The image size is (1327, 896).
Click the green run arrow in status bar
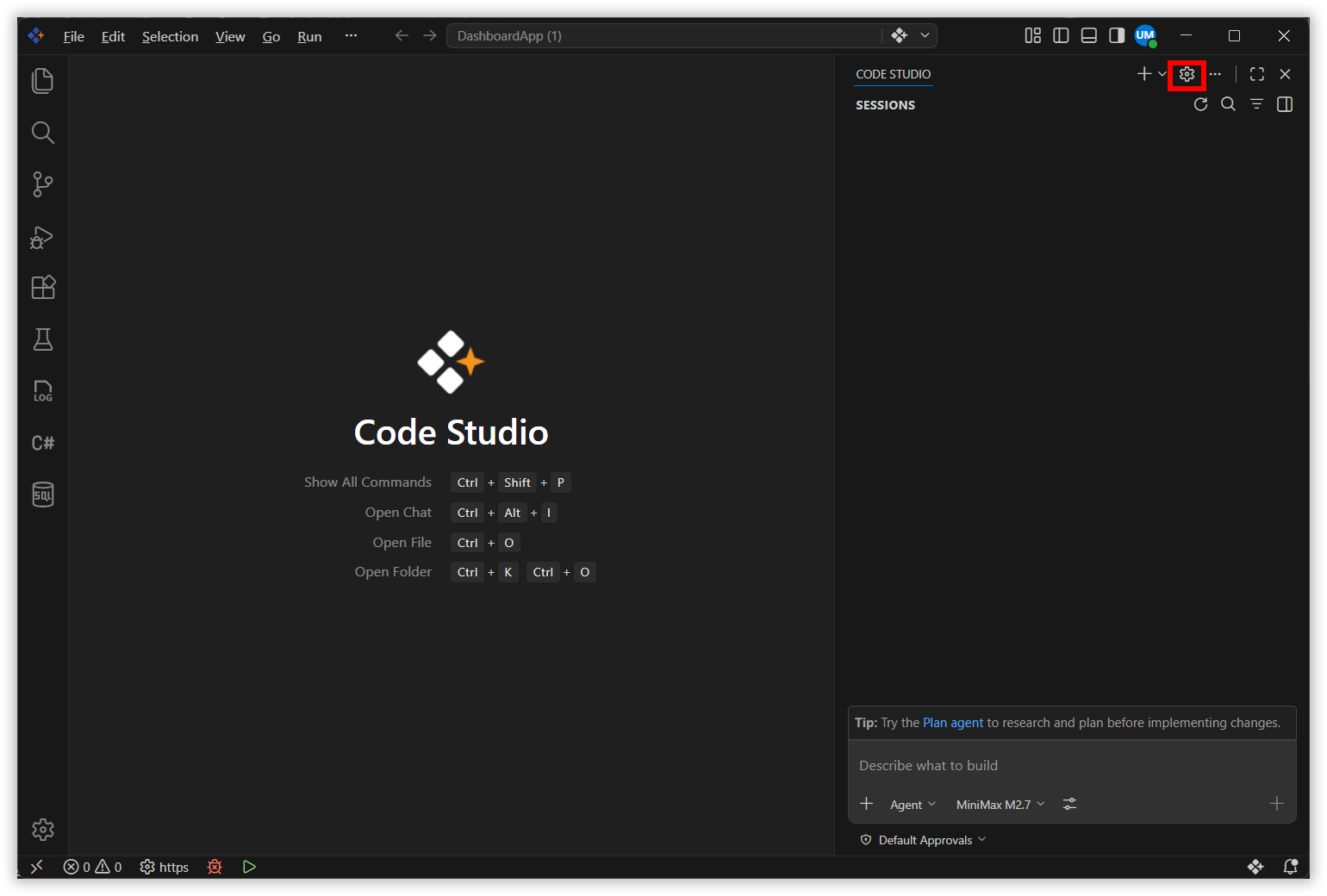[x=249, y=867]
